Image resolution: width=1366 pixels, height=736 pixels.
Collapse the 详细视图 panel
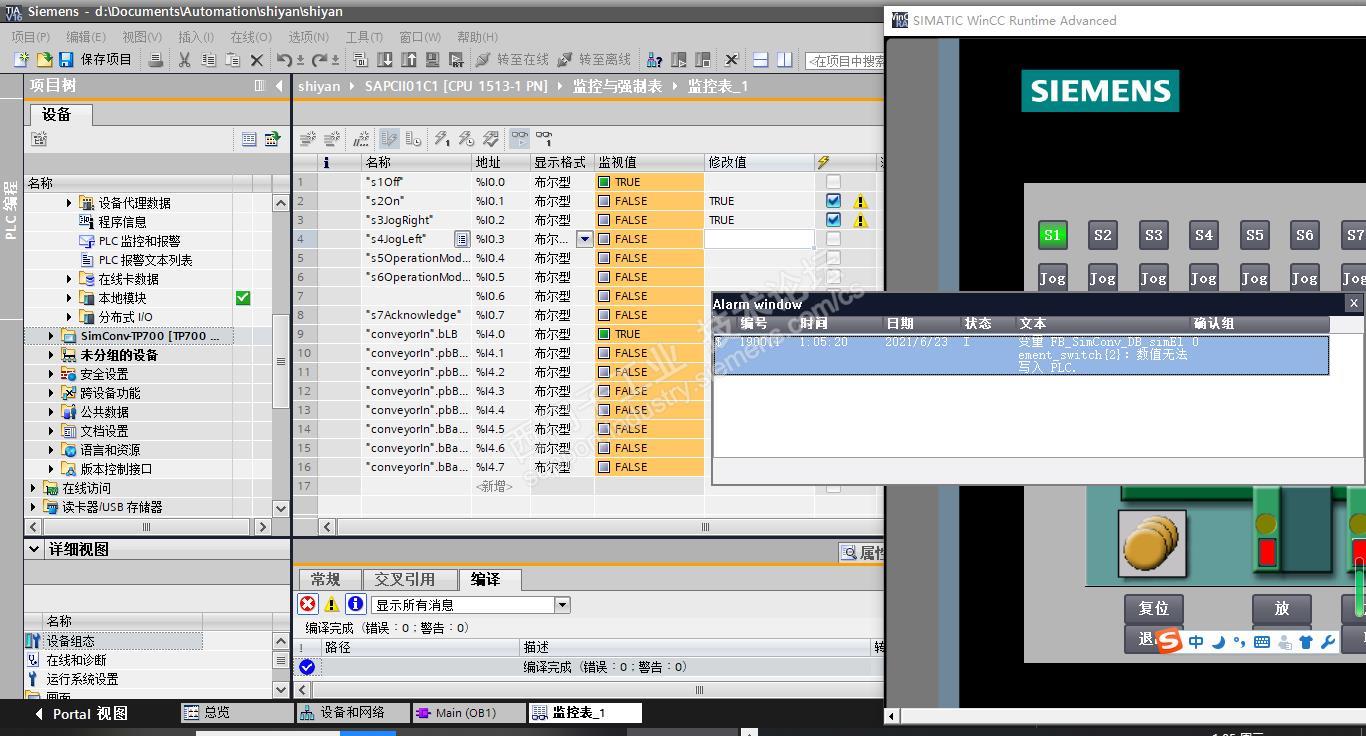[35, 549]
